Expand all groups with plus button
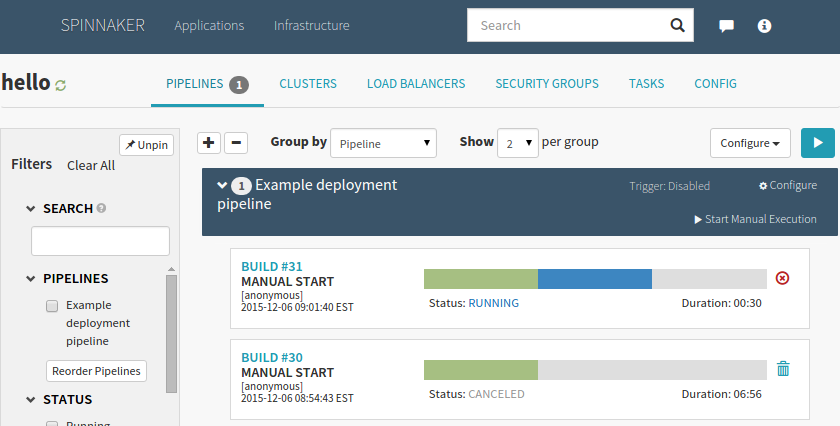This screenshot has width=840, height=426. pos(208,143)
